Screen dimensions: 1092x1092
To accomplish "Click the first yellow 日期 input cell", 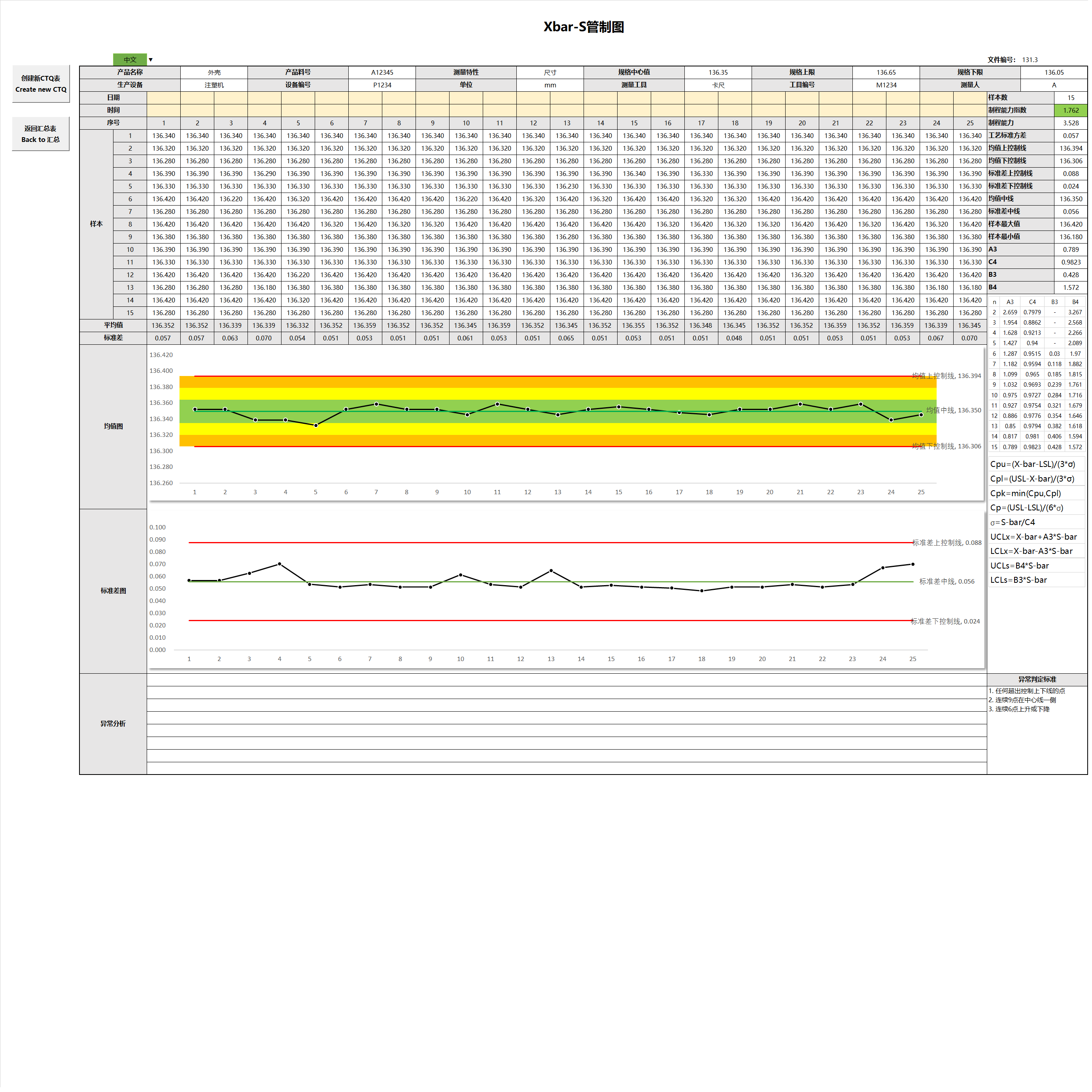I will (164, 98).
